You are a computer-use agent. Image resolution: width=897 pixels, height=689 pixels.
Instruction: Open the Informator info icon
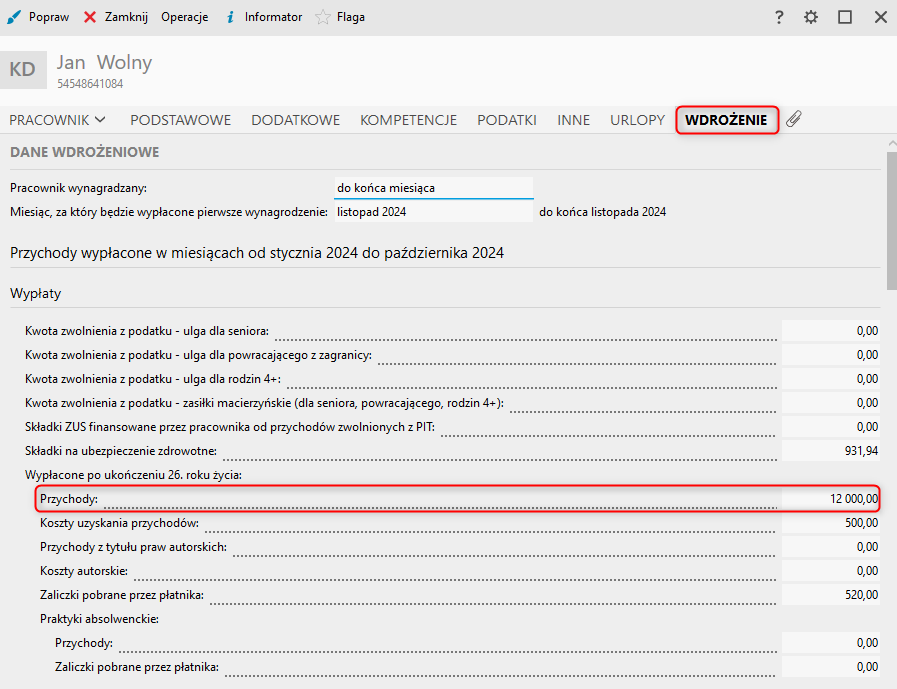tap(230, 17)
